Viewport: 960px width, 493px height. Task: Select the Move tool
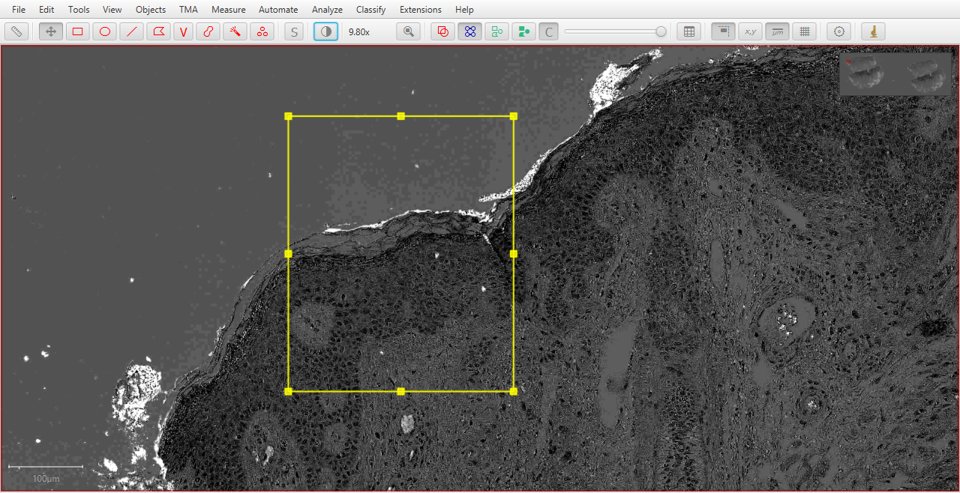pos(51,31)
